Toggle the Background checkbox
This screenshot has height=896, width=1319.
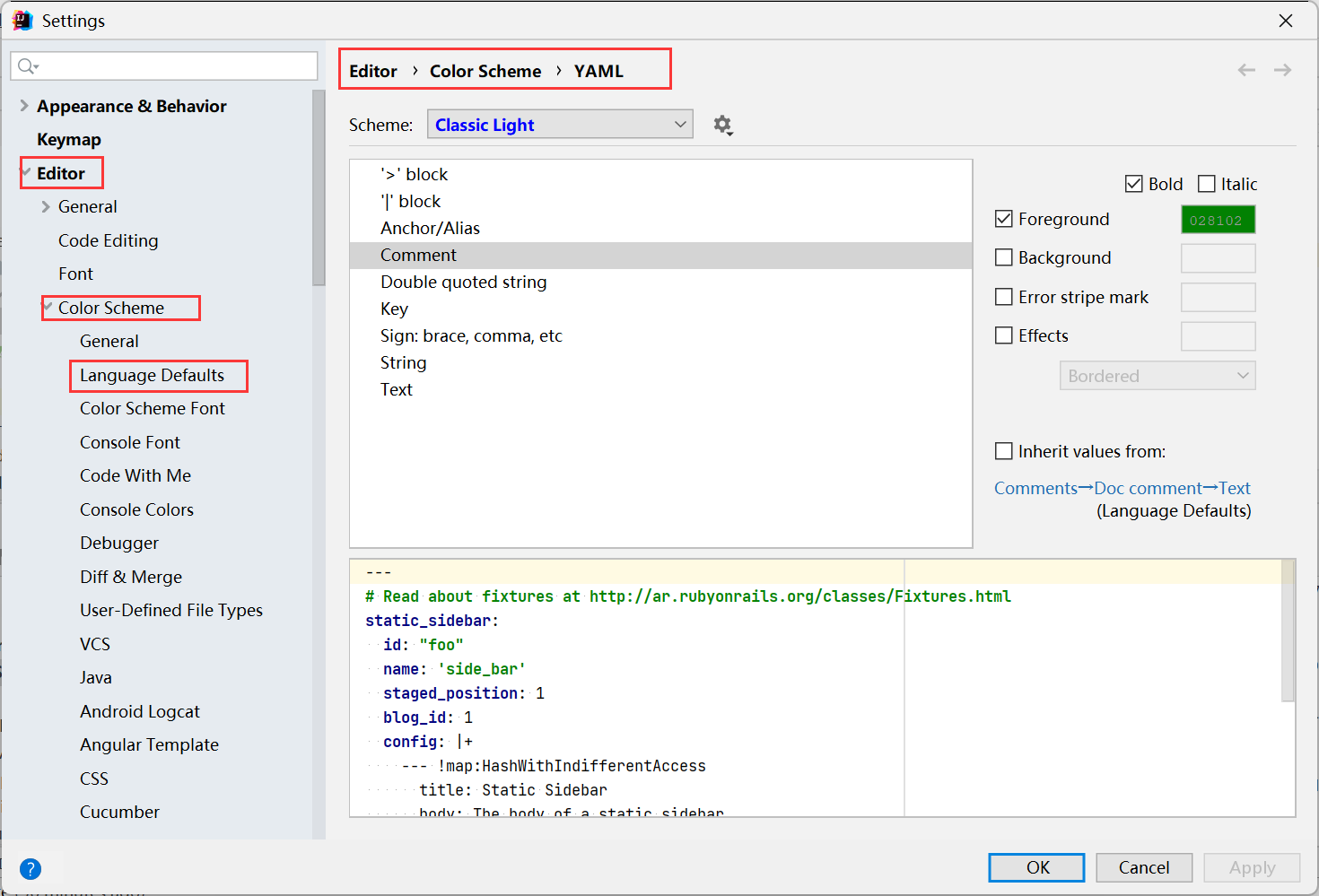pyautogui.click(x=1003, y=257)
